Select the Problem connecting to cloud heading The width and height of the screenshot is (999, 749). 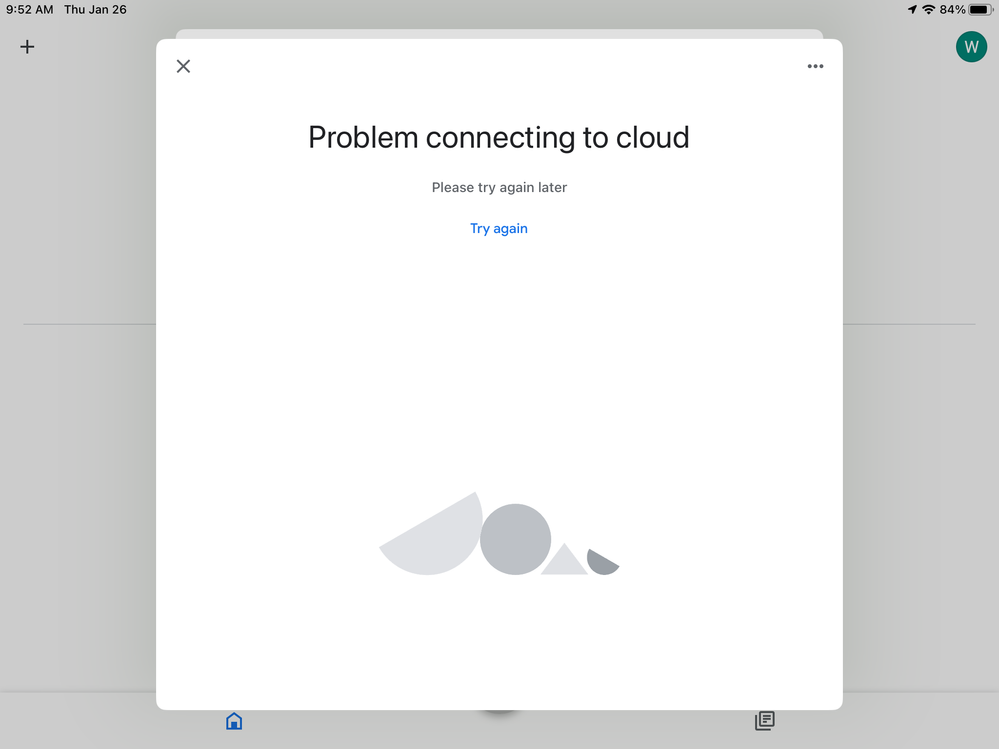(499, 138)
